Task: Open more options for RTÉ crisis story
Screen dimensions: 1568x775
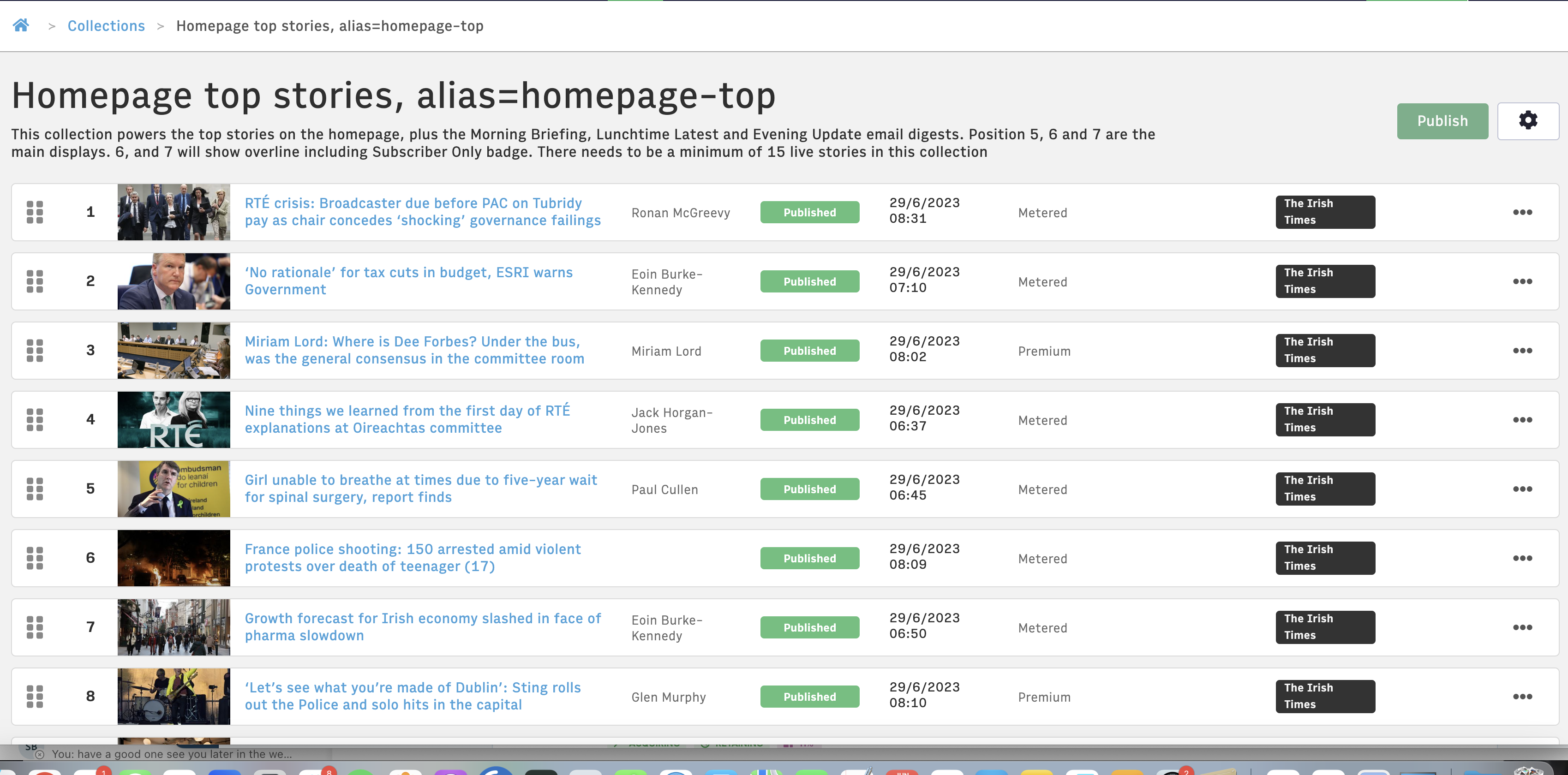Action: 1522,212
